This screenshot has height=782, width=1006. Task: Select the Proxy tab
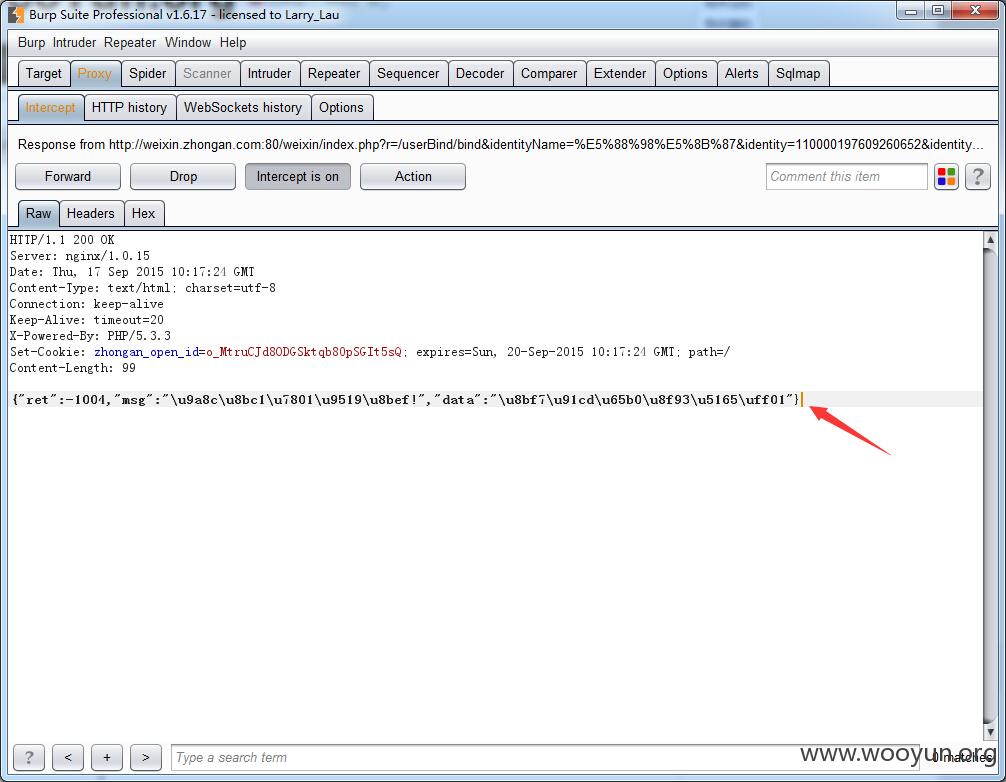point(95,73)
